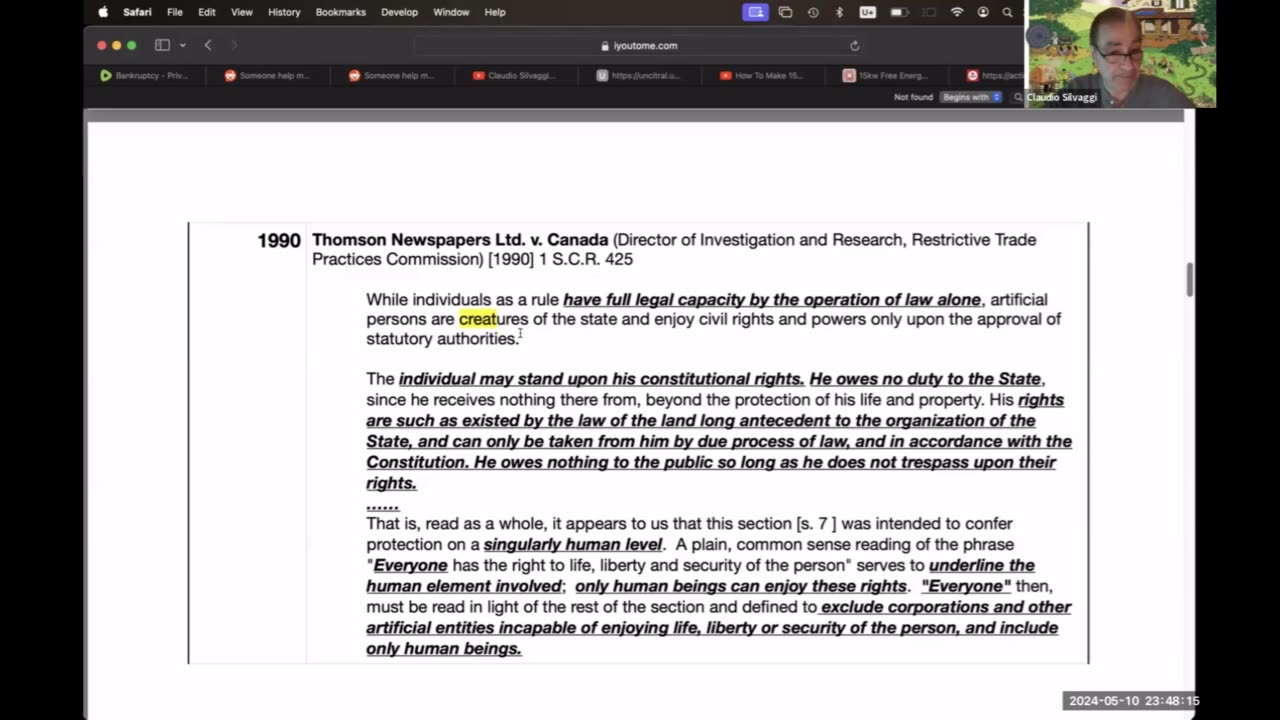Open the Bookmarks menu
The height and width of the screenshot is (720, 1280).
click(x=340, y=12)
